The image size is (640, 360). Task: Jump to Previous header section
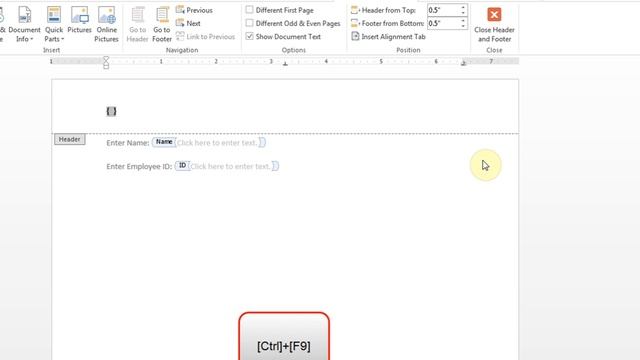click(194, 10)
